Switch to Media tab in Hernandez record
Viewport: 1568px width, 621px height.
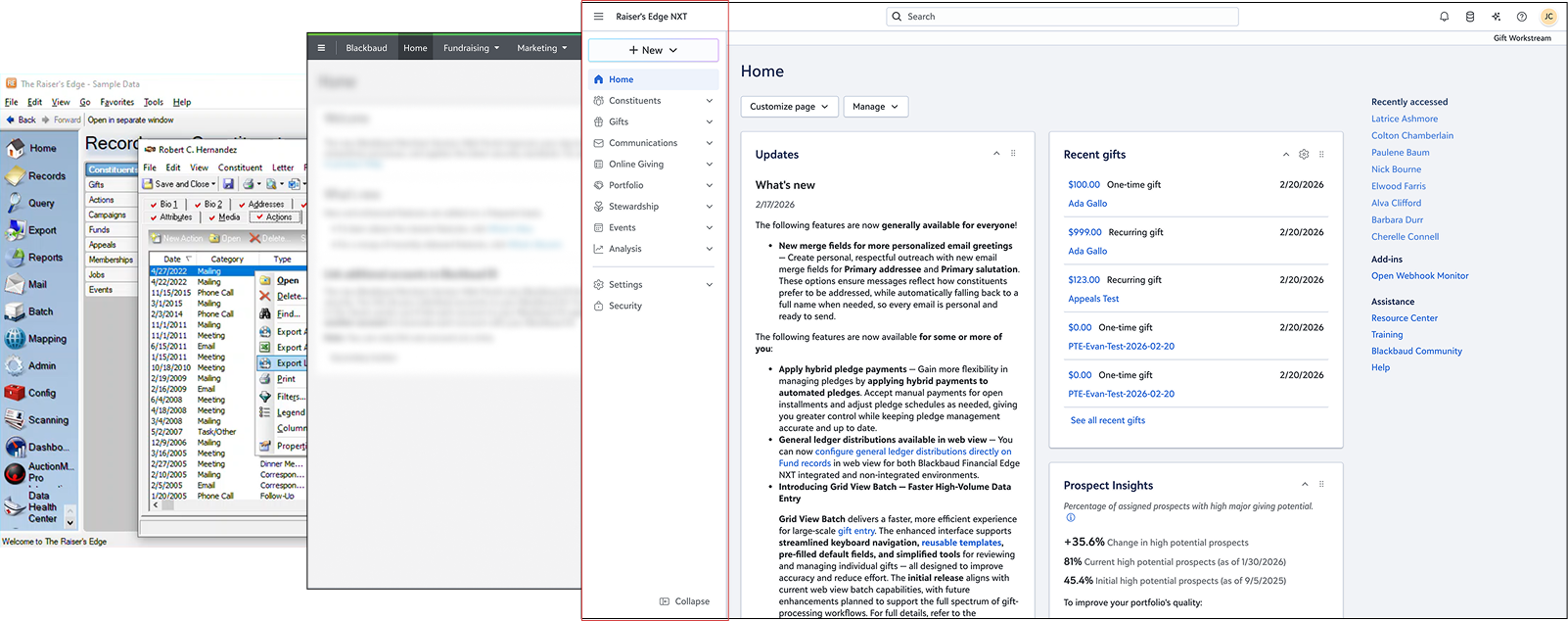point(224,217)
